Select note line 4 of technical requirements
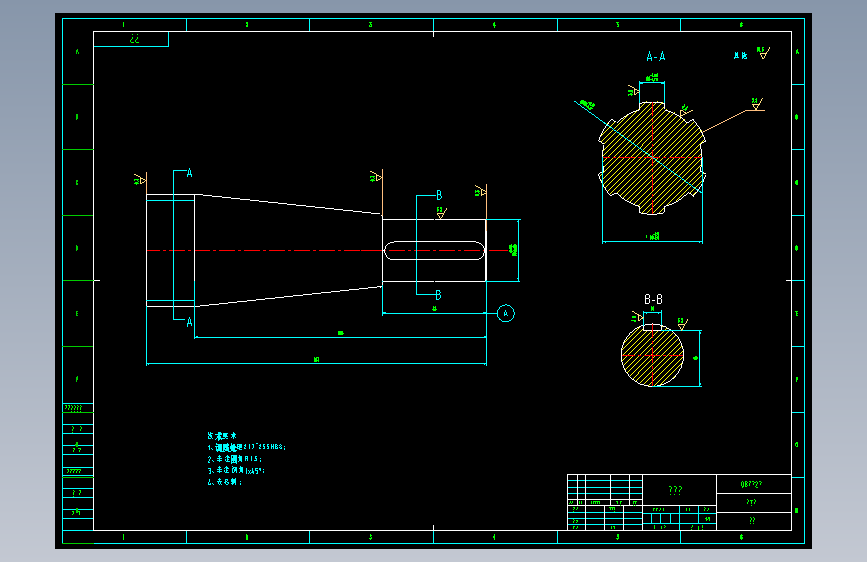Image resolution: width=867 pixels, height=562 pixels. 224,482
